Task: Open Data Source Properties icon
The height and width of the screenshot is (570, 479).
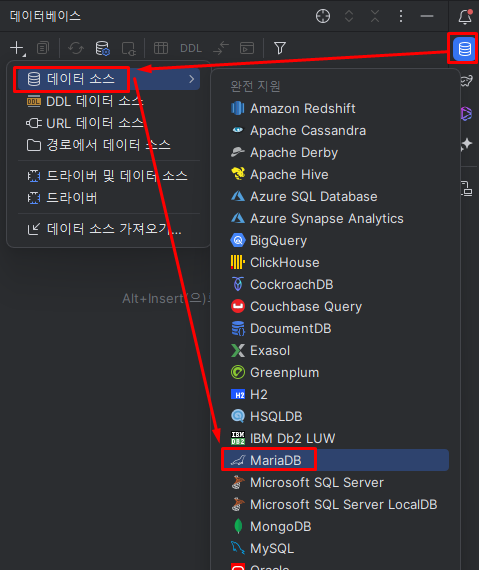Action: coord(102,48)
